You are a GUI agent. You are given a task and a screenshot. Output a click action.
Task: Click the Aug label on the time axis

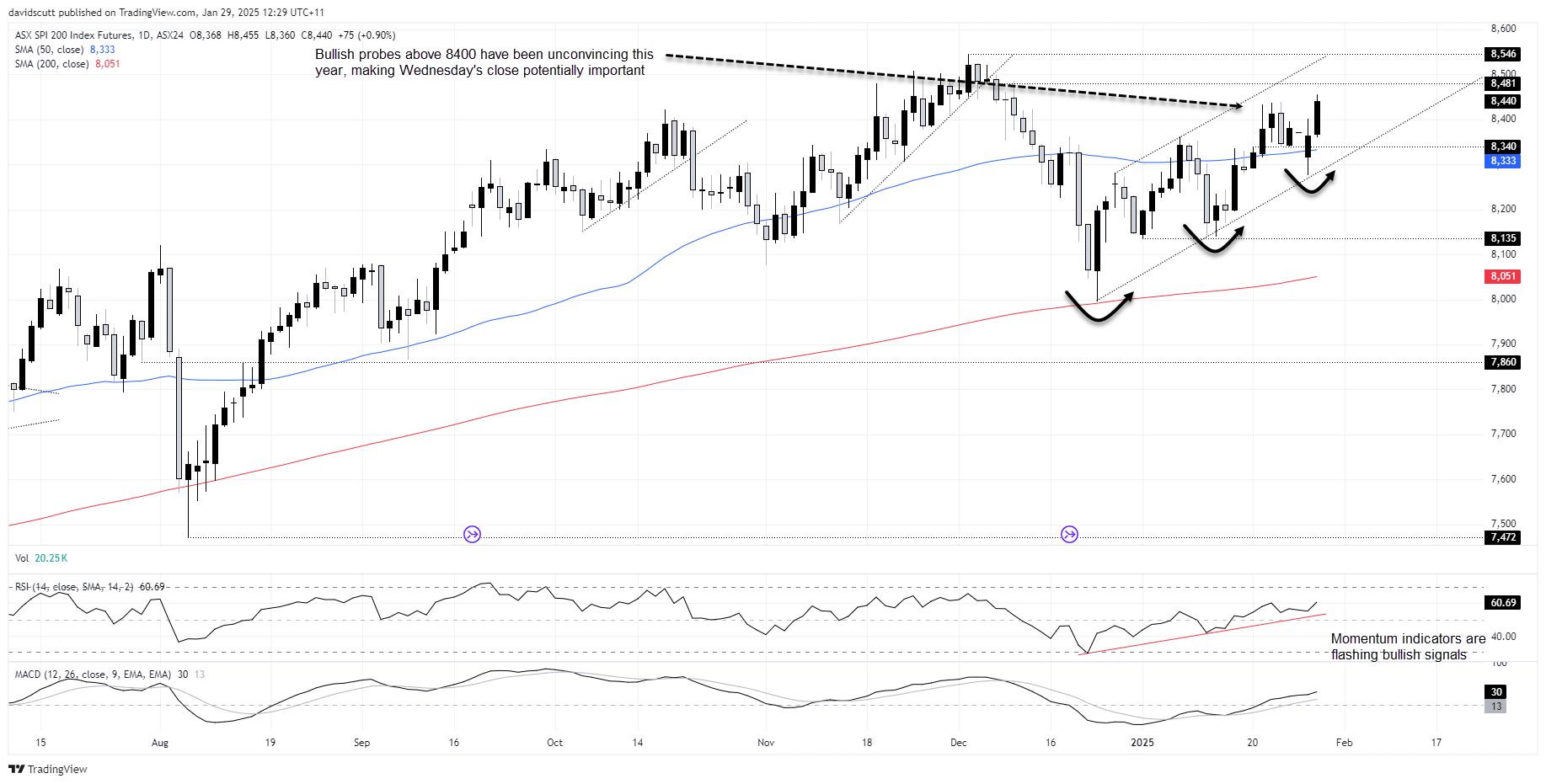click(160, 743)
